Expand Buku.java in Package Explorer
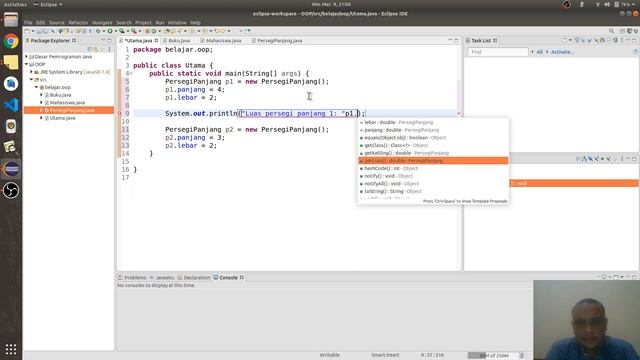Screen dimensions: 640x360 (x=41, y=95)
